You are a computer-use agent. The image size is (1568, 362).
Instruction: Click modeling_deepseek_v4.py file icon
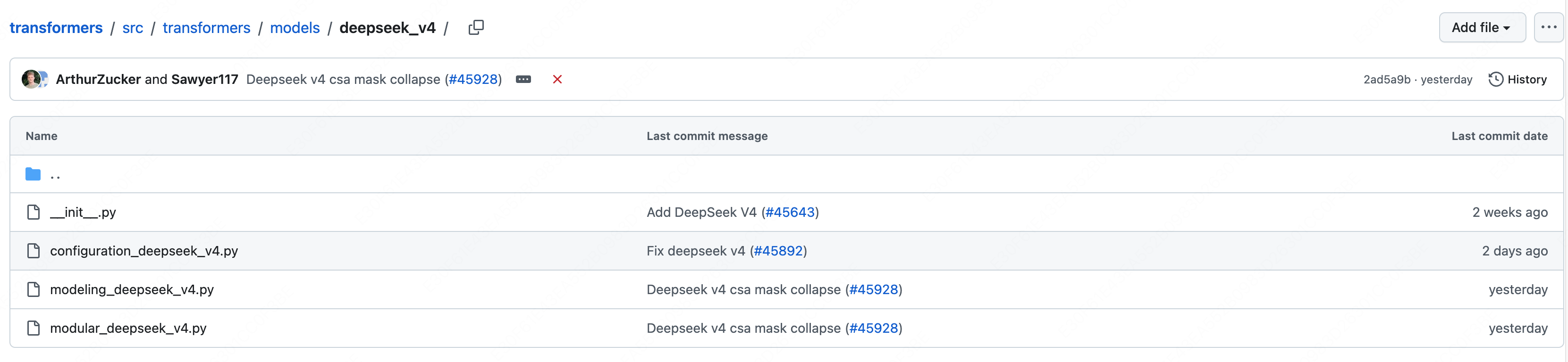coord(34,289)
